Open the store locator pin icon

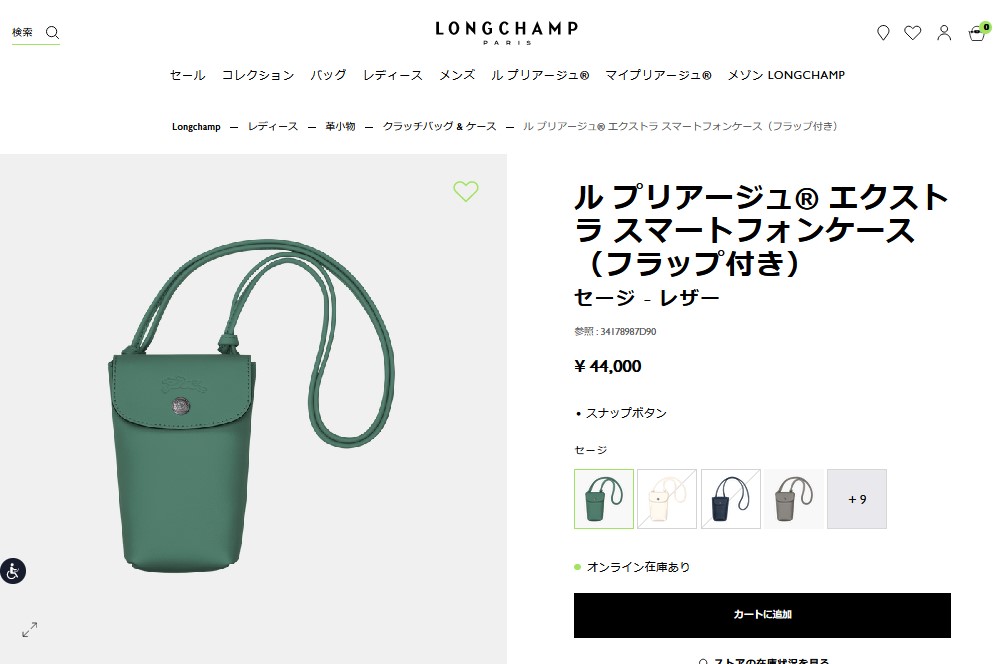coord(883,33)
